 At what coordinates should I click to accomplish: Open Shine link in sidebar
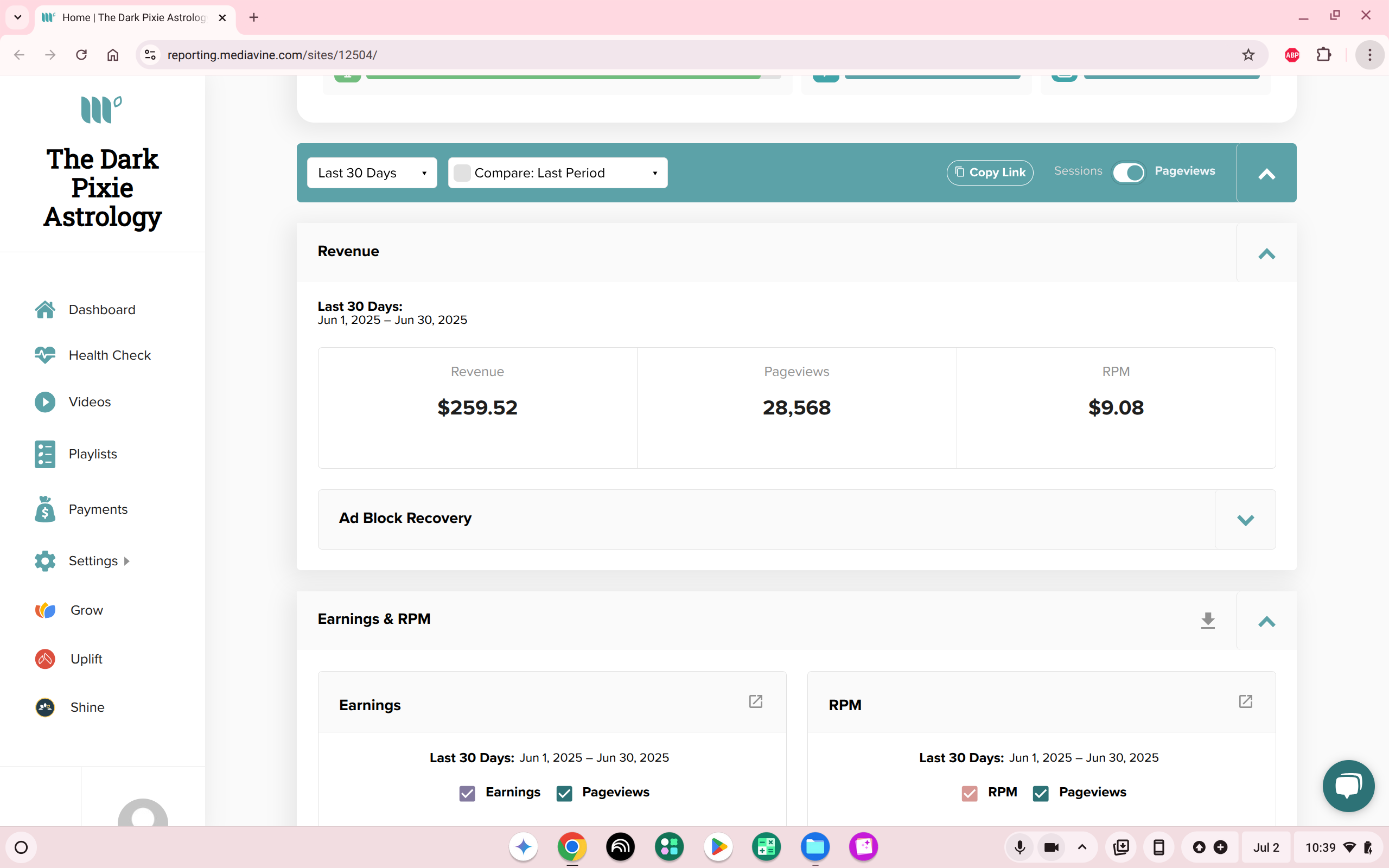87,707
